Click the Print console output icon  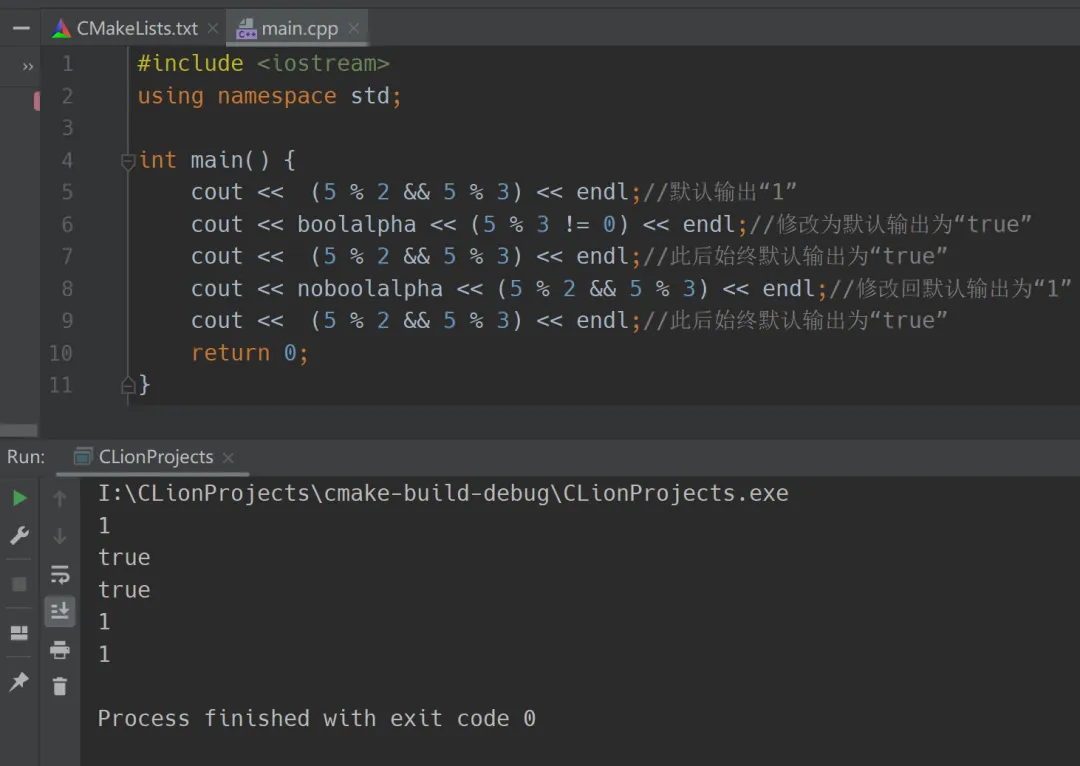coord(60,650)
